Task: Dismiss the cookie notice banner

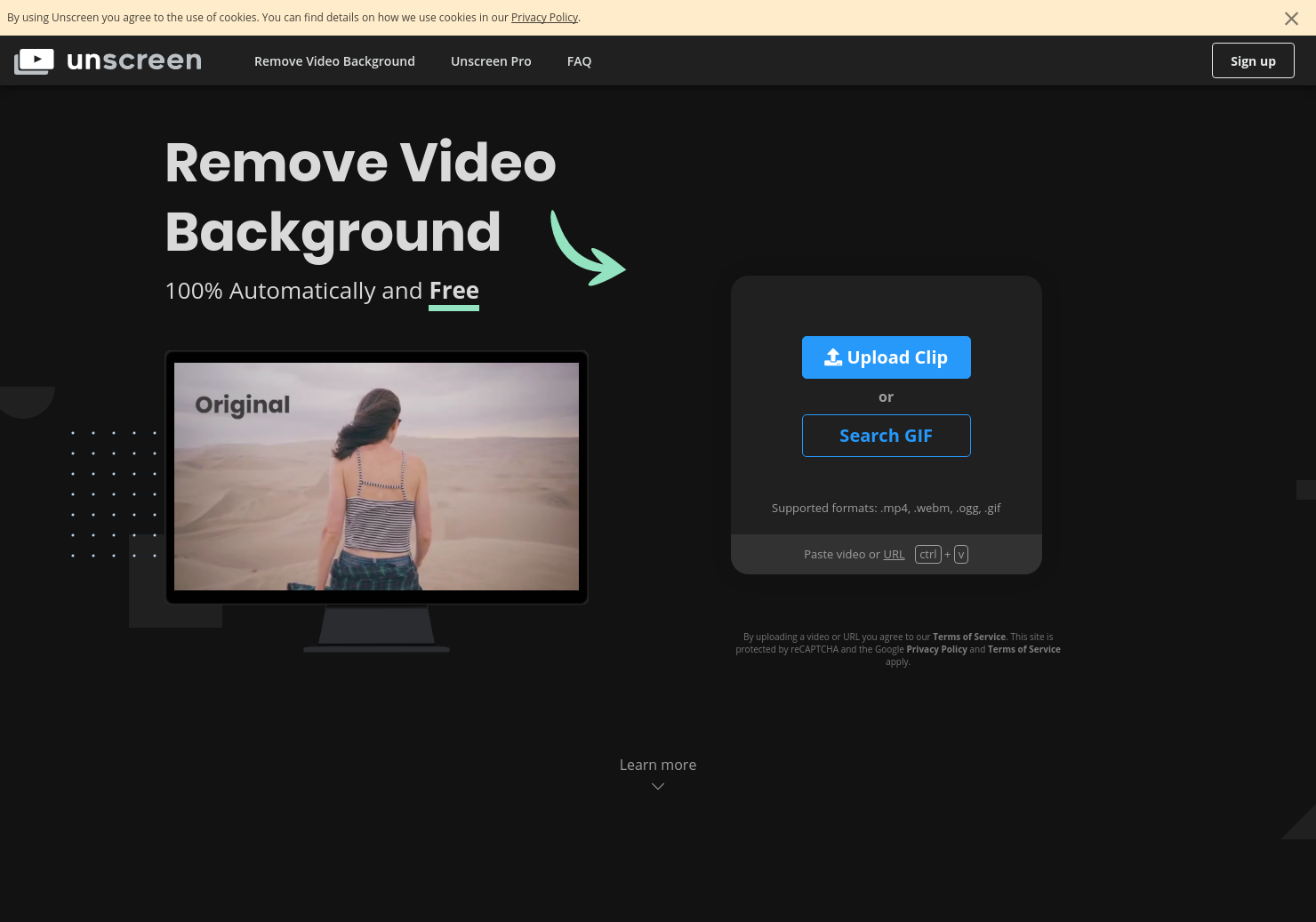Action: 1291,18
